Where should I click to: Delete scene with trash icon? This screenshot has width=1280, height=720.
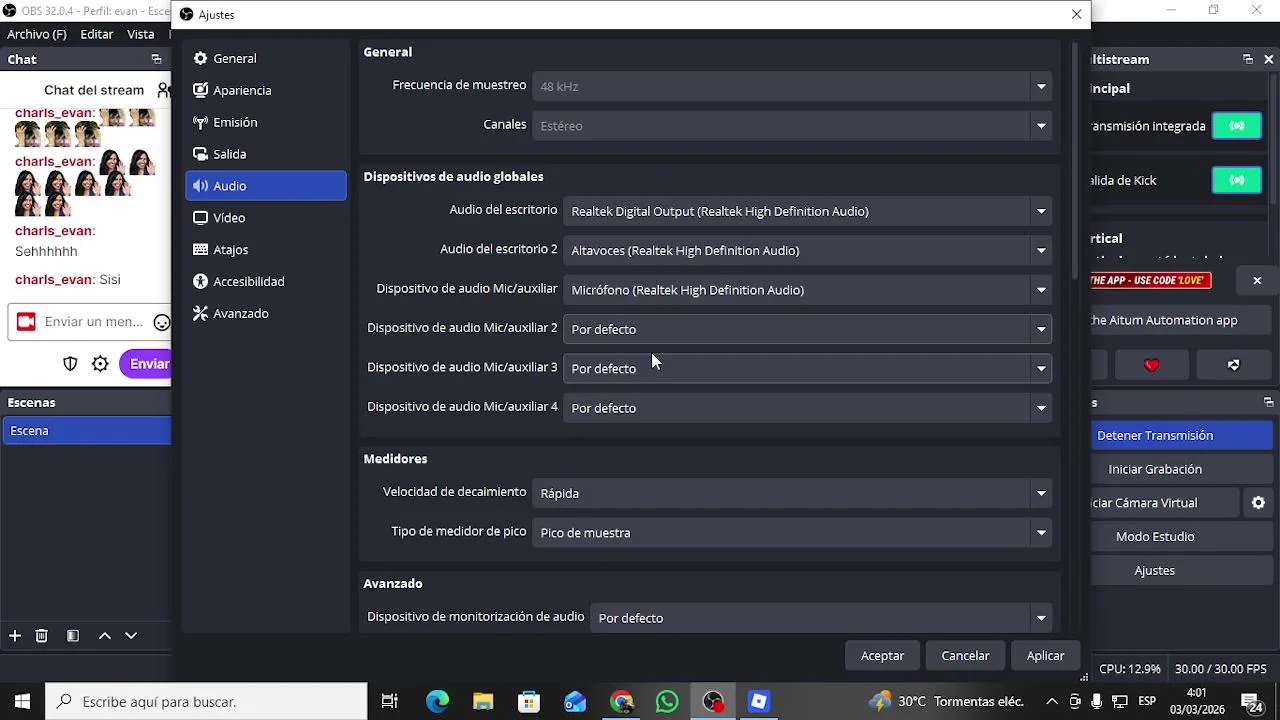tap(42, 636)
